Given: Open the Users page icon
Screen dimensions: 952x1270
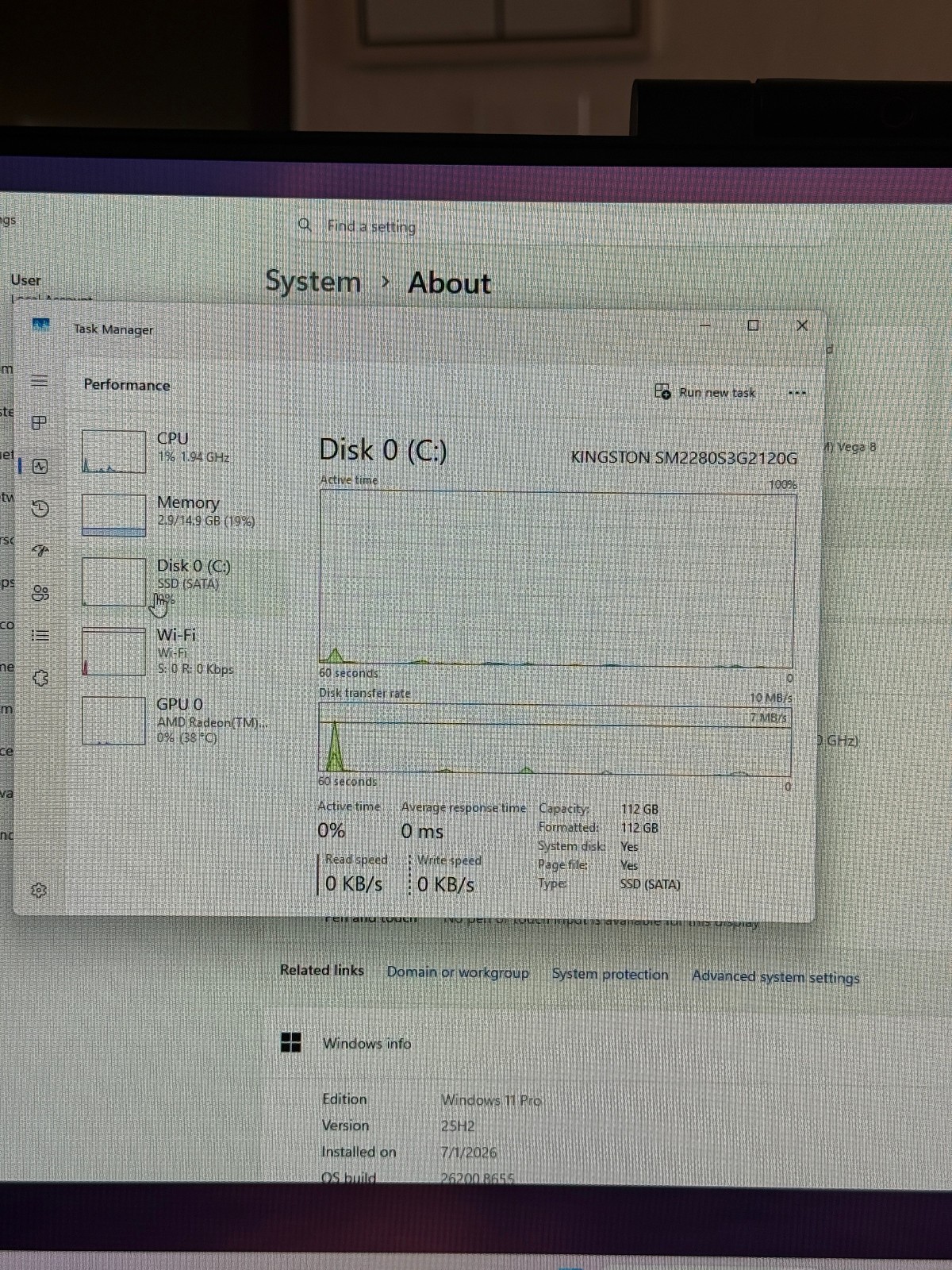Looking at the screenshot, I should [40, 593].
